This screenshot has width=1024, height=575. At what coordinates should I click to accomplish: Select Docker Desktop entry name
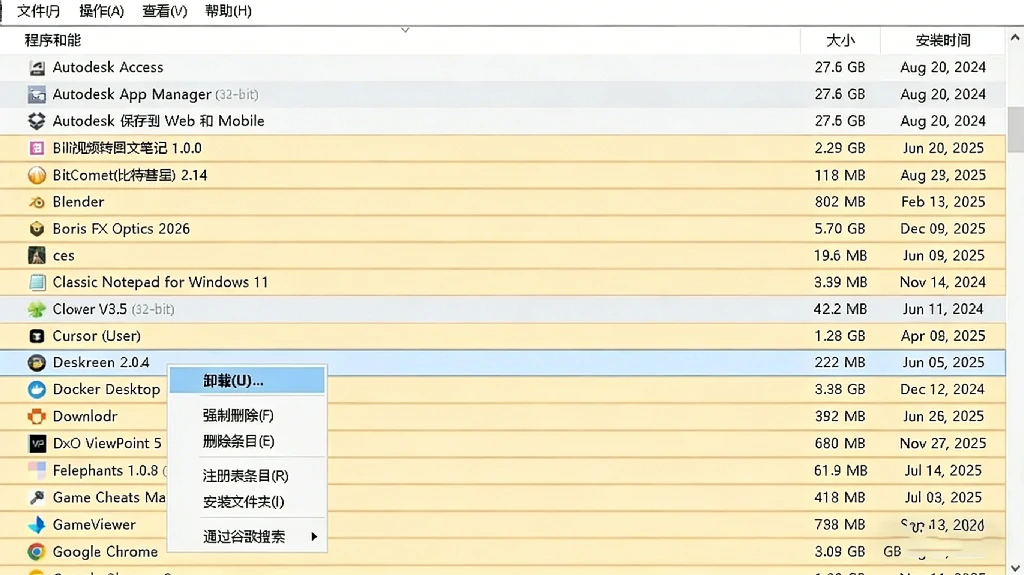(x=106, y=389)
